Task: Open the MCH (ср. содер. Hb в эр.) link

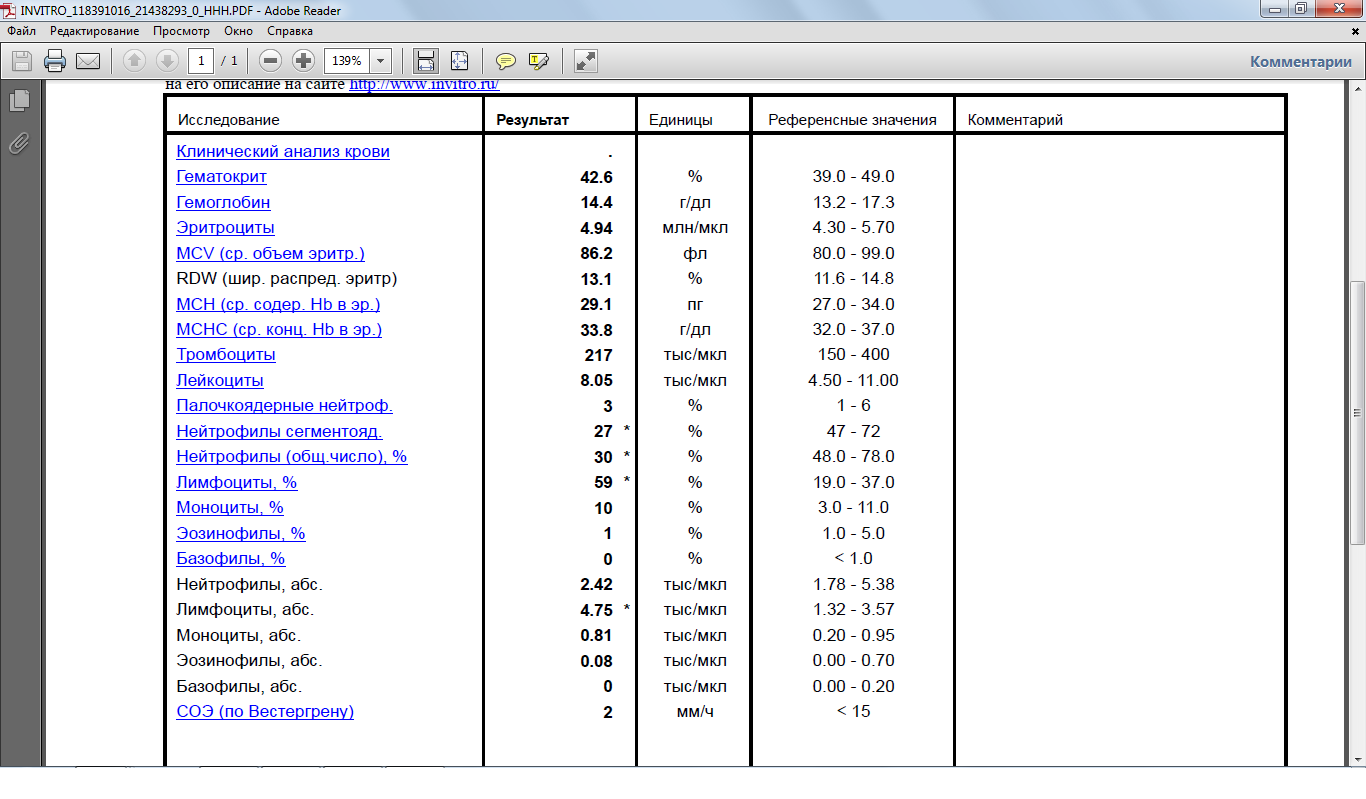Action: (x=278, y=304)
